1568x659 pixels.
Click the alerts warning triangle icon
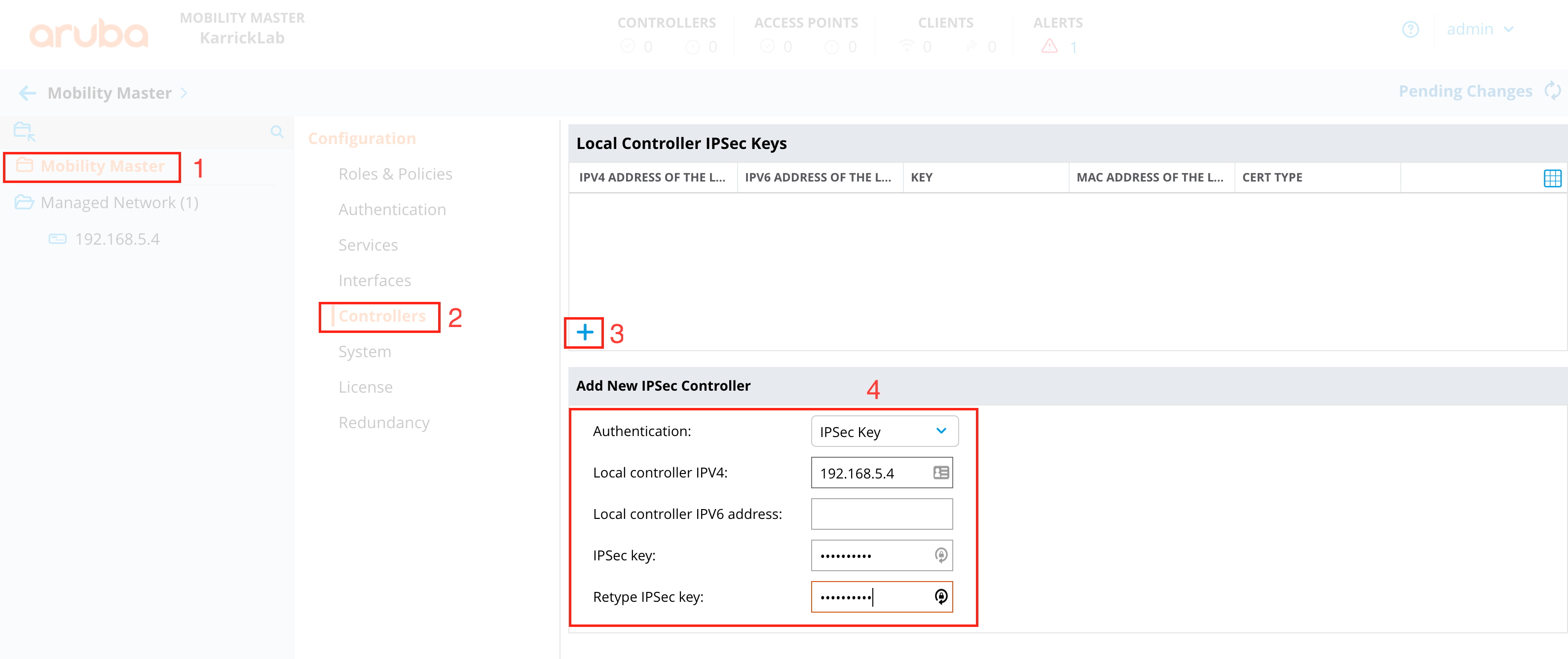click(x=1049, y=46)
